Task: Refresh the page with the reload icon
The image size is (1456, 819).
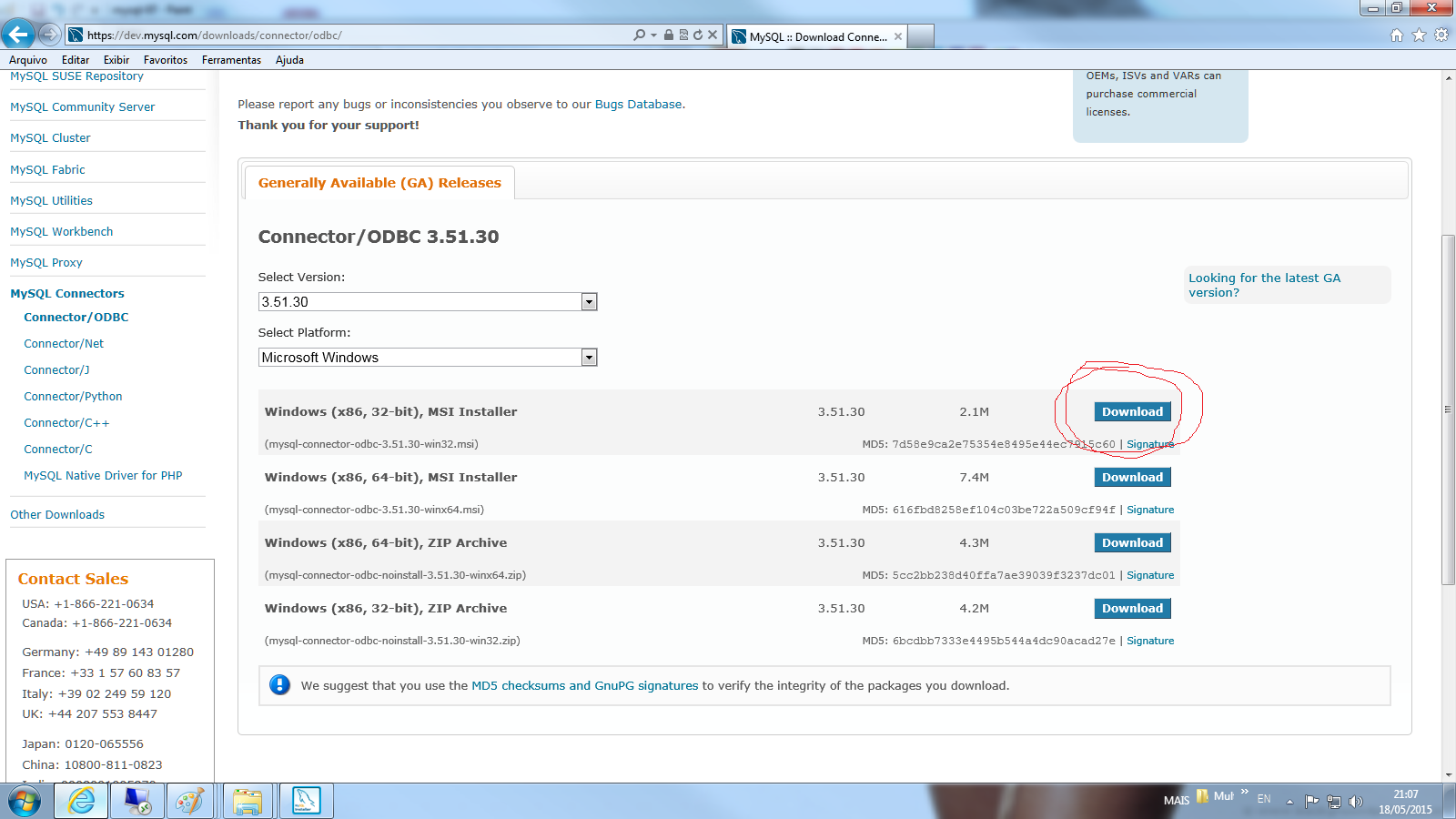Action: click(698, 35)
